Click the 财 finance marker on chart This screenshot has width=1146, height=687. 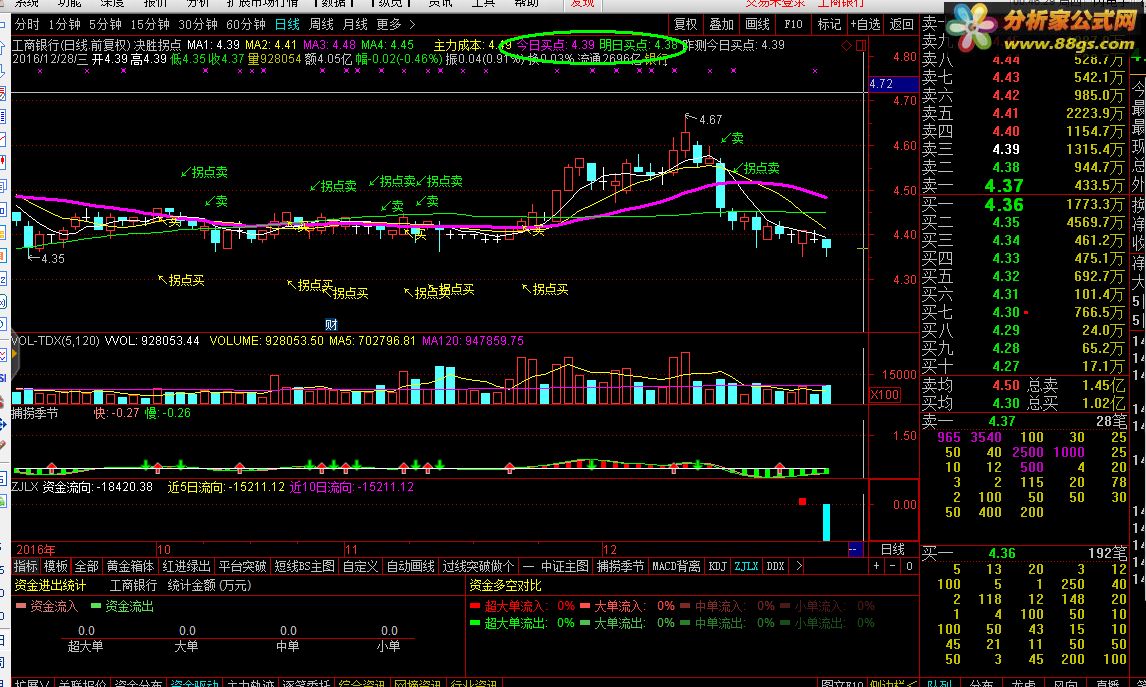(331, 324)
